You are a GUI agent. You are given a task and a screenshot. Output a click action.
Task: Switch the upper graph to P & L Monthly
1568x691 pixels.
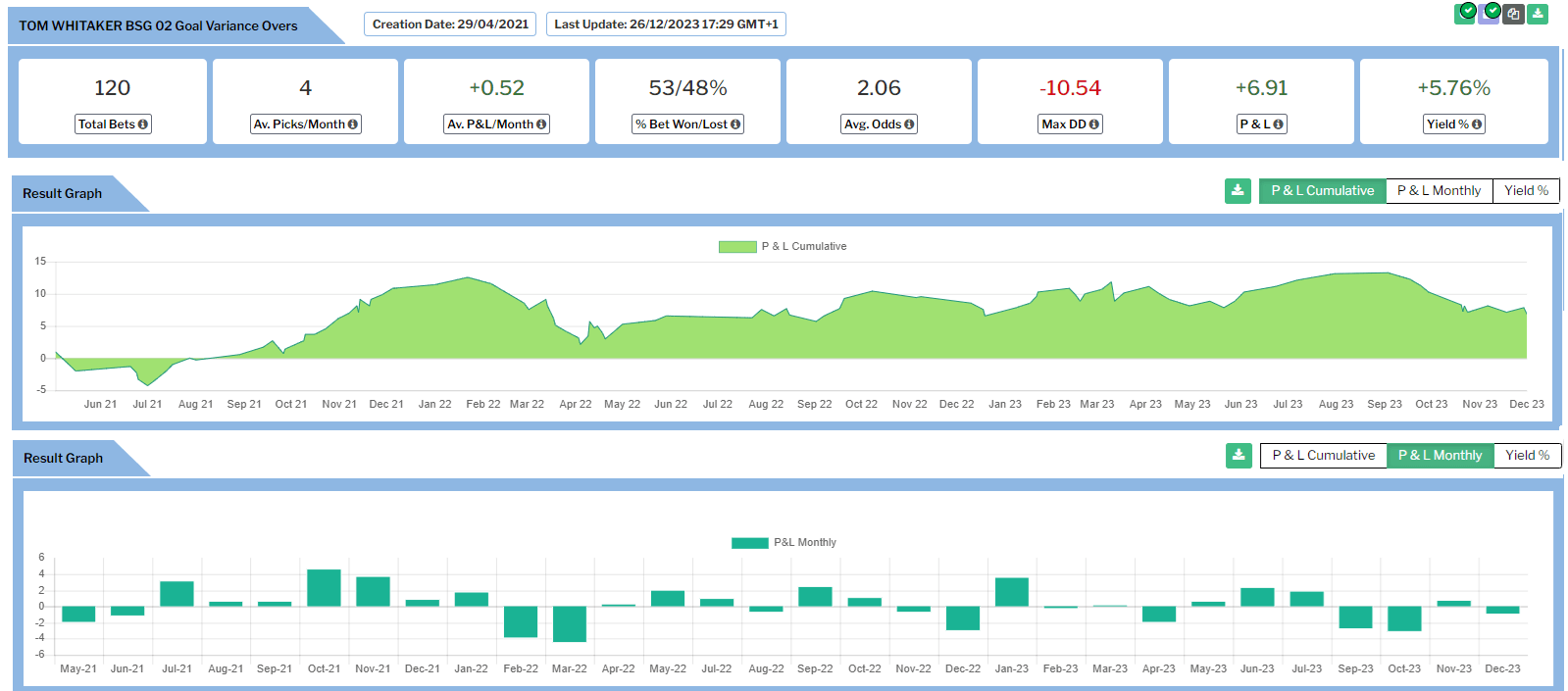(1439, 191)
